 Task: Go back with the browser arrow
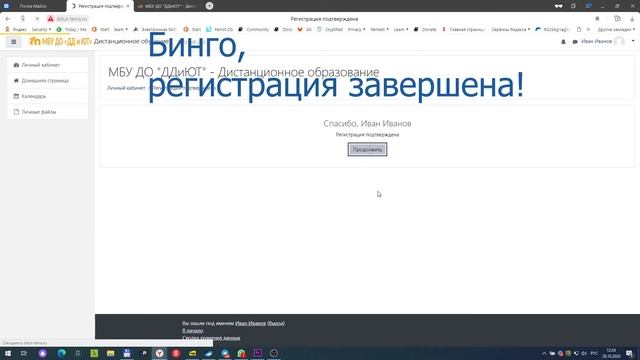(8, 19)
